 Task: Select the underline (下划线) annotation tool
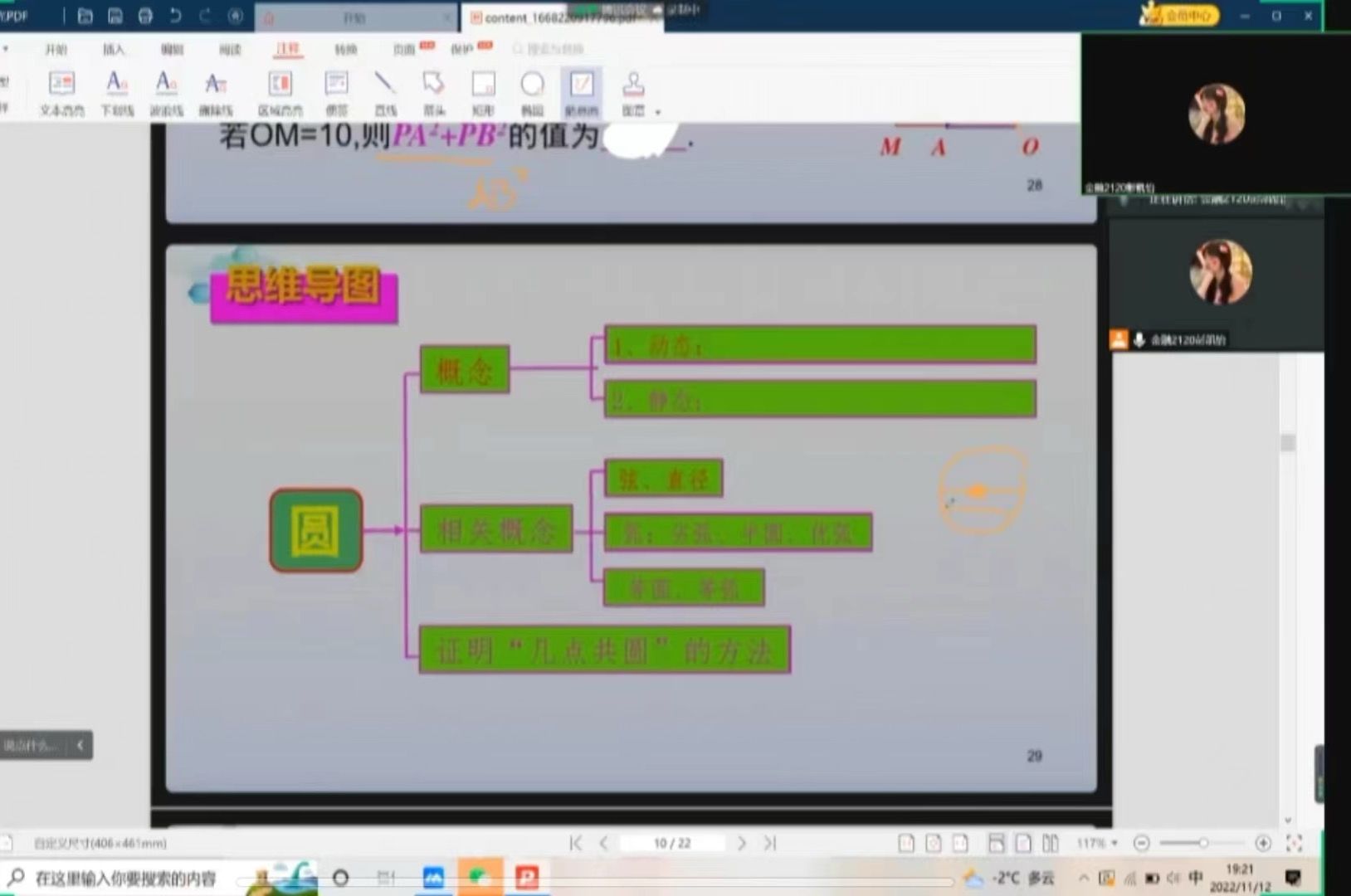[117, 92]
